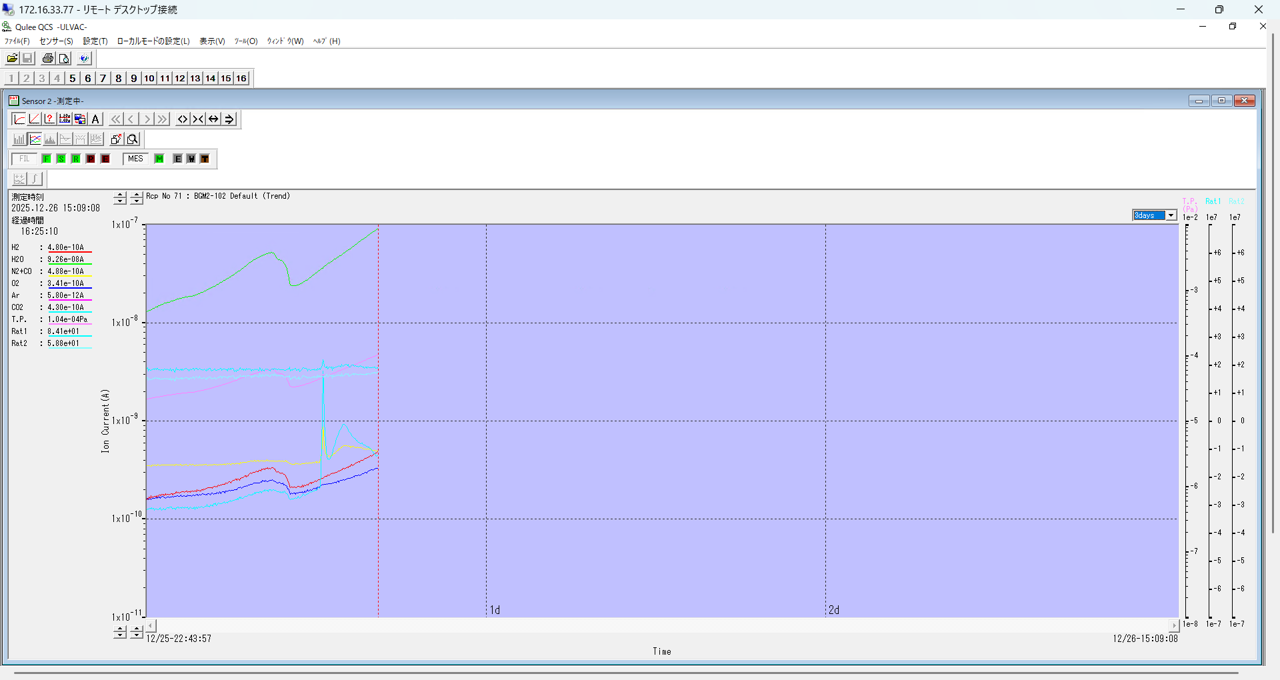1280x680 pixels.
Task: Click second up/down stepper above graph
Action: (136, 198)
